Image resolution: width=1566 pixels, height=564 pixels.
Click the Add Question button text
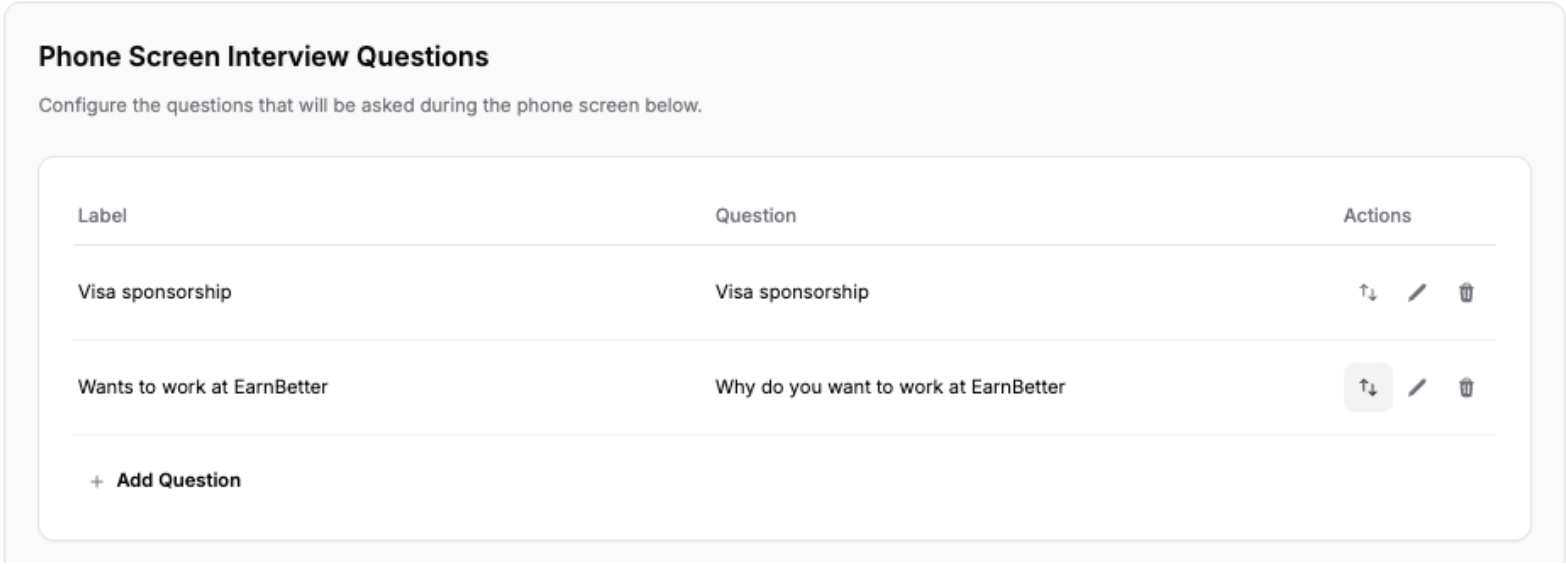point(178,480)
